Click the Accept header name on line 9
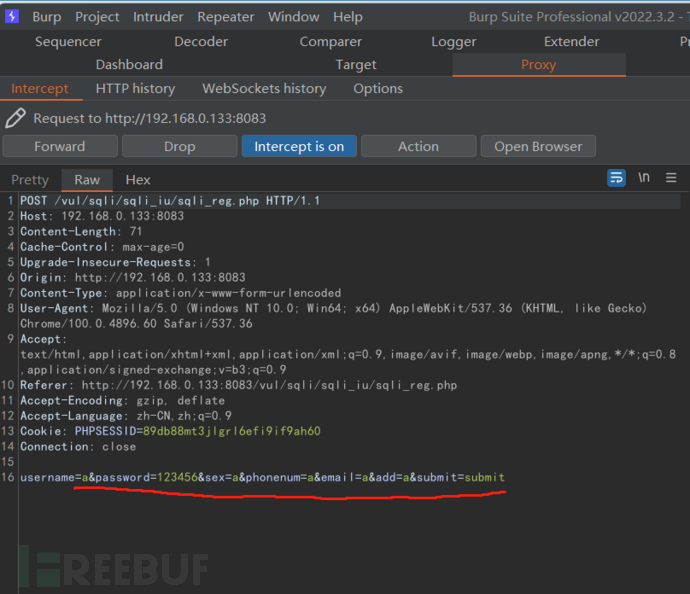The image size is (690, 594). click(43, 339)
